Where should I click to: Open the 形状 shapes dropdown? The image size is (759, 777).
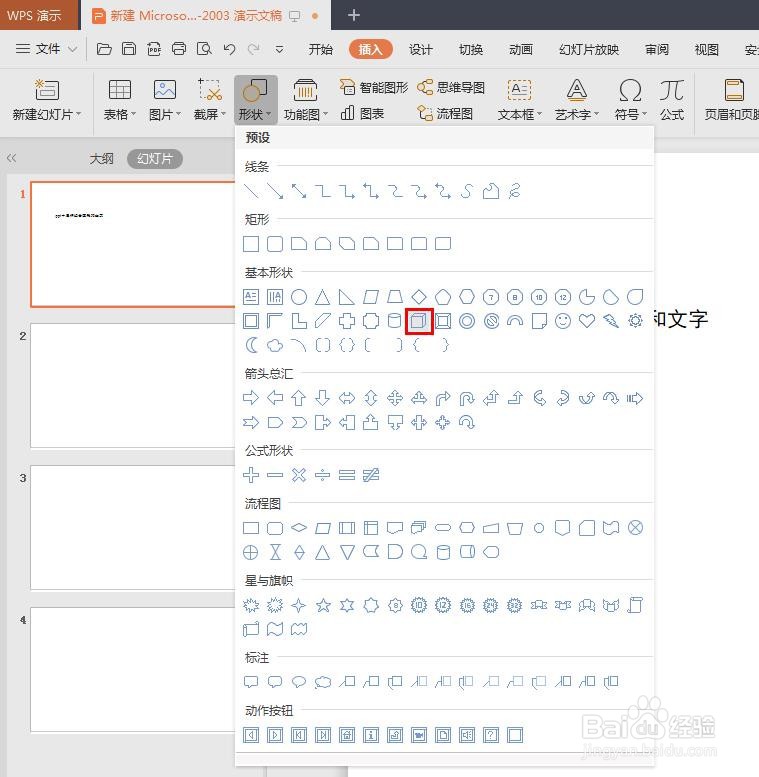tap(255, 100)
